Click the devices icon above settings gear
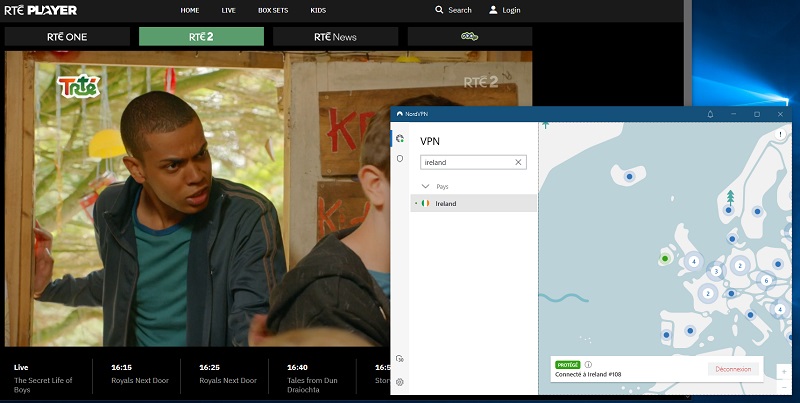This screenshot has width=800, height=403. point(400,358)
